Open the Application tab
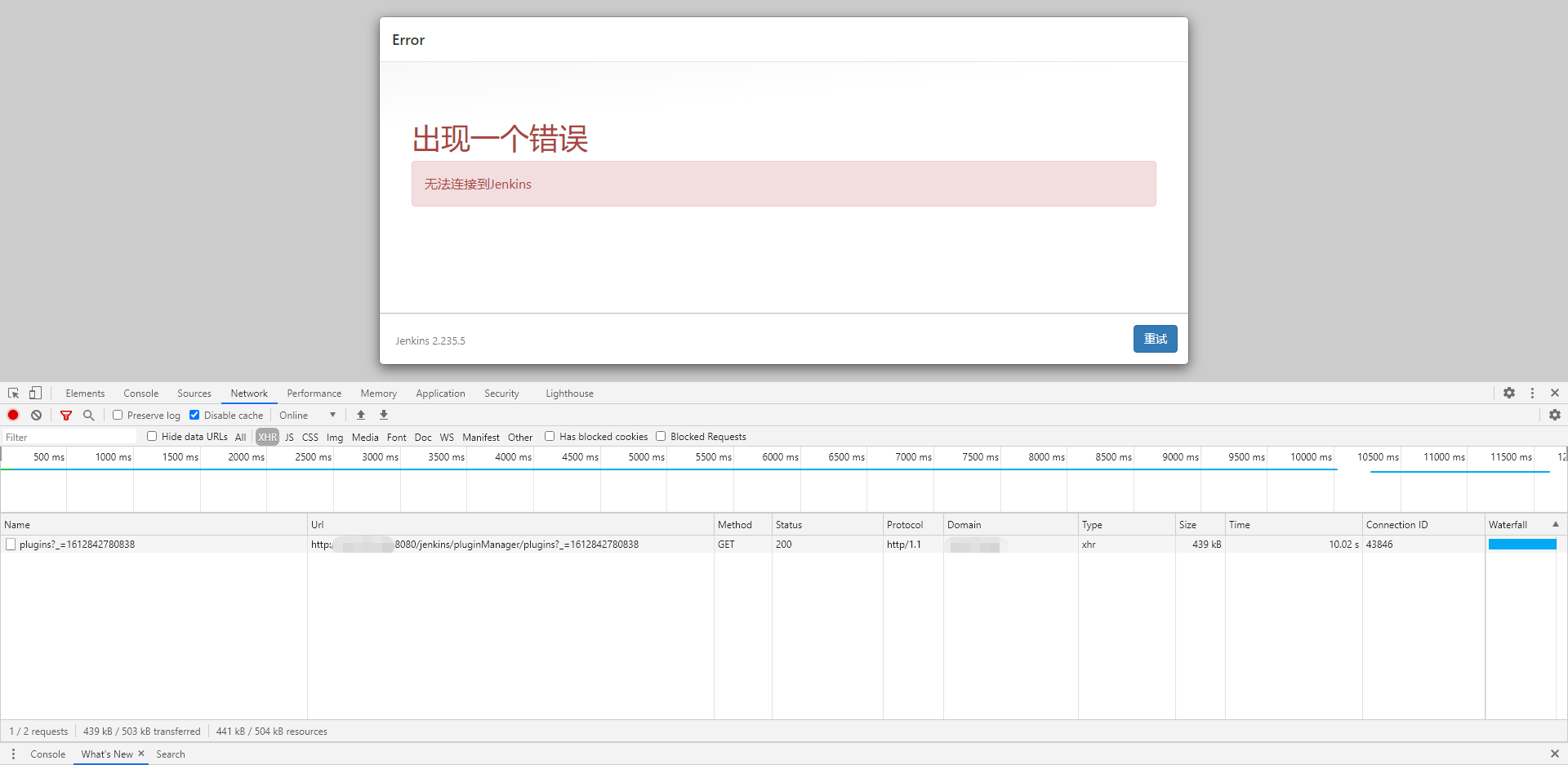 (440, 393)
